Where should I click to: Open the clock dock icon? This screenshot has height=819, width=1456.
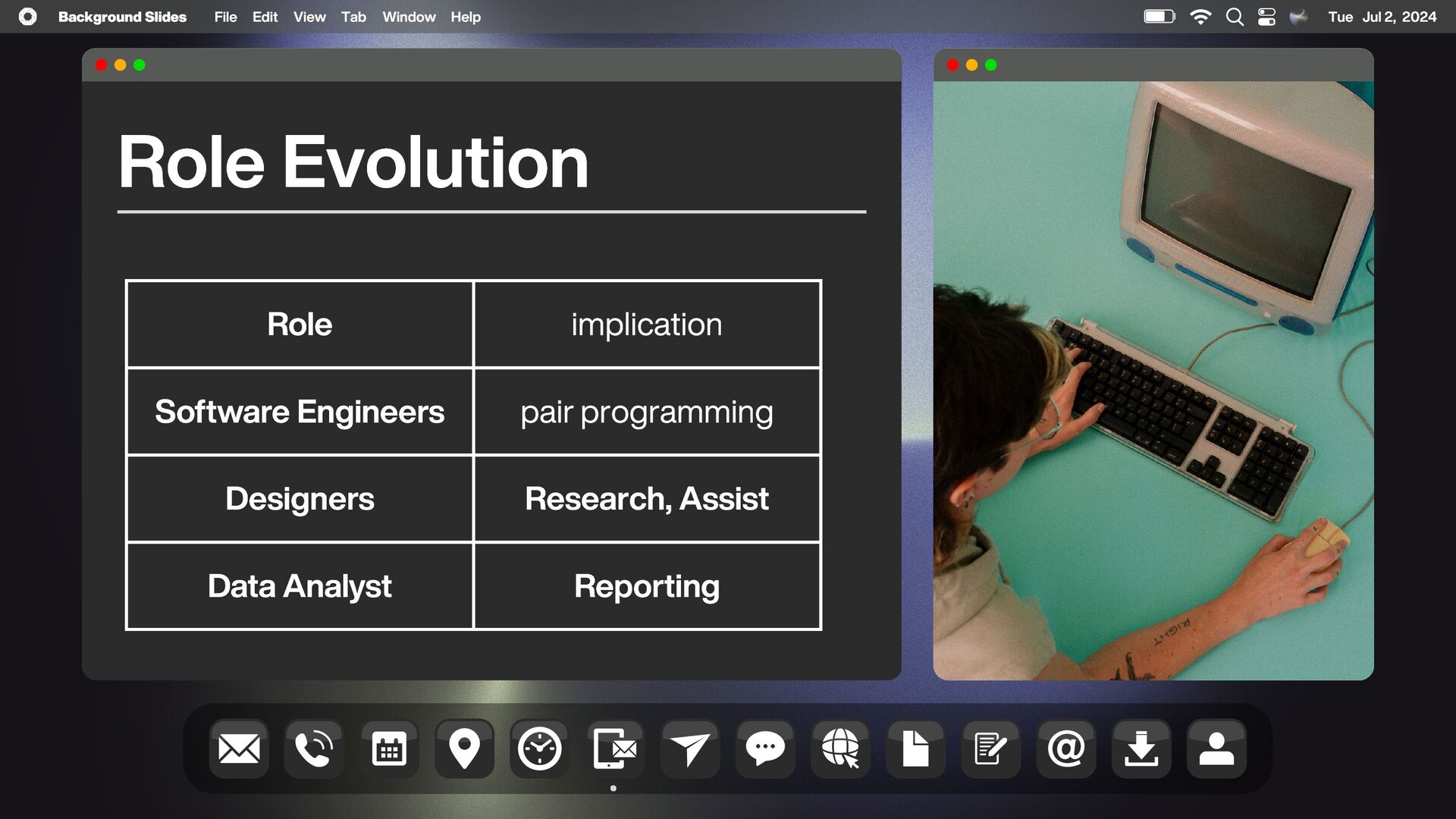(539, 749)
